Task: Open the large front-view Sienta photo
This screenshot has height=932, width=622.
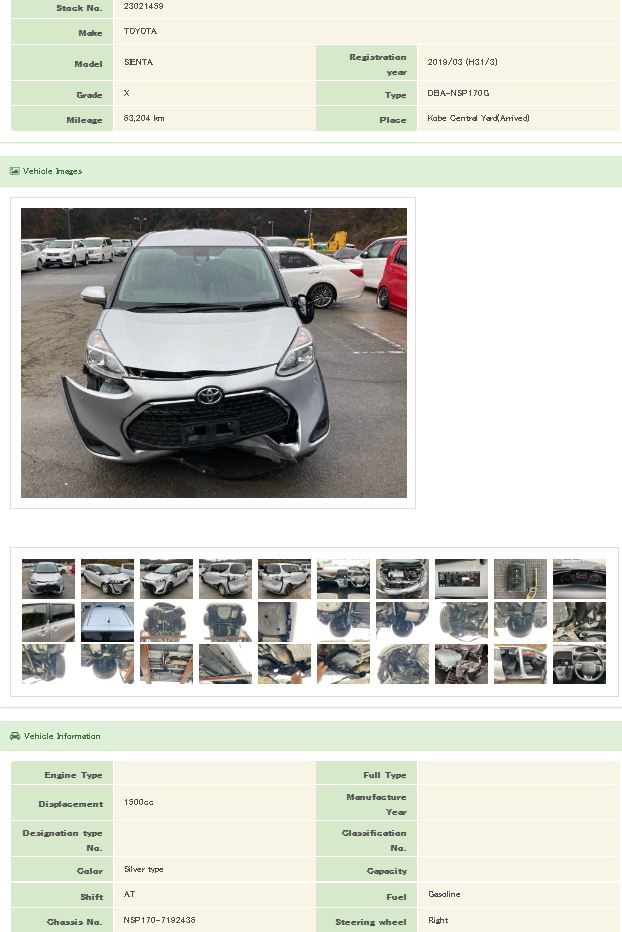Action: point(213,352)
